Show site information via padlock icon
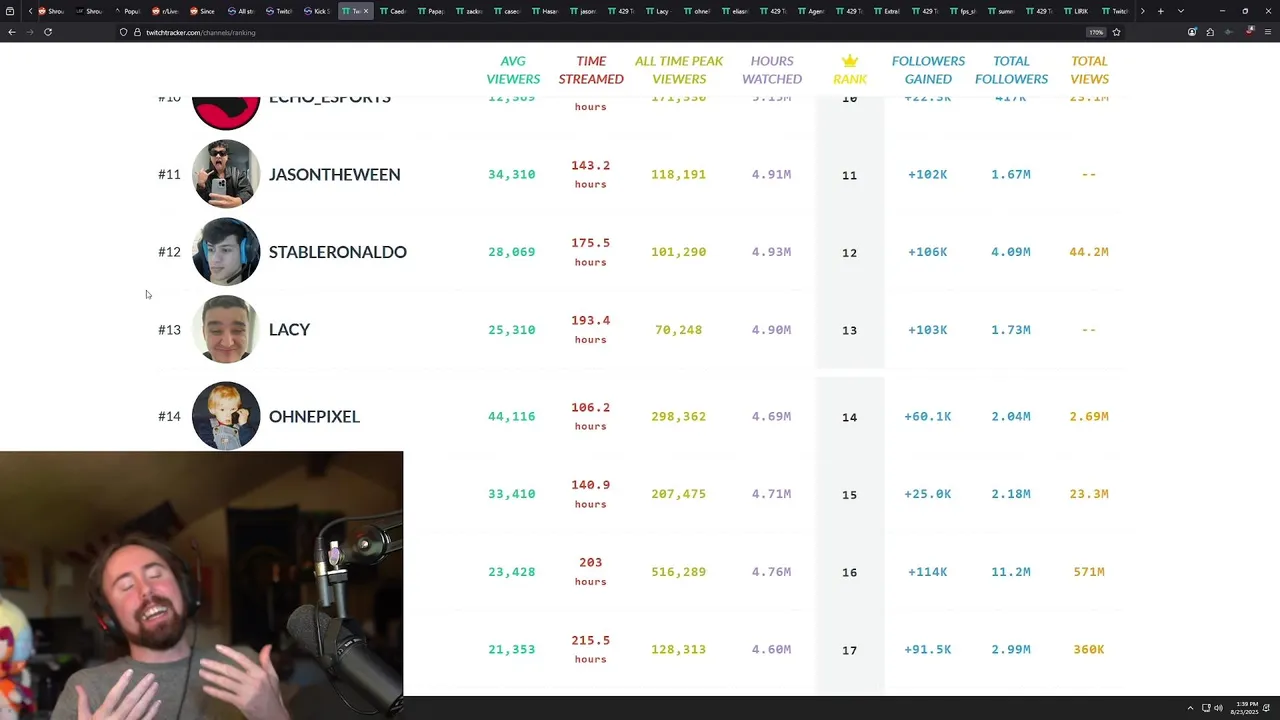 click(x=137, y=32)
